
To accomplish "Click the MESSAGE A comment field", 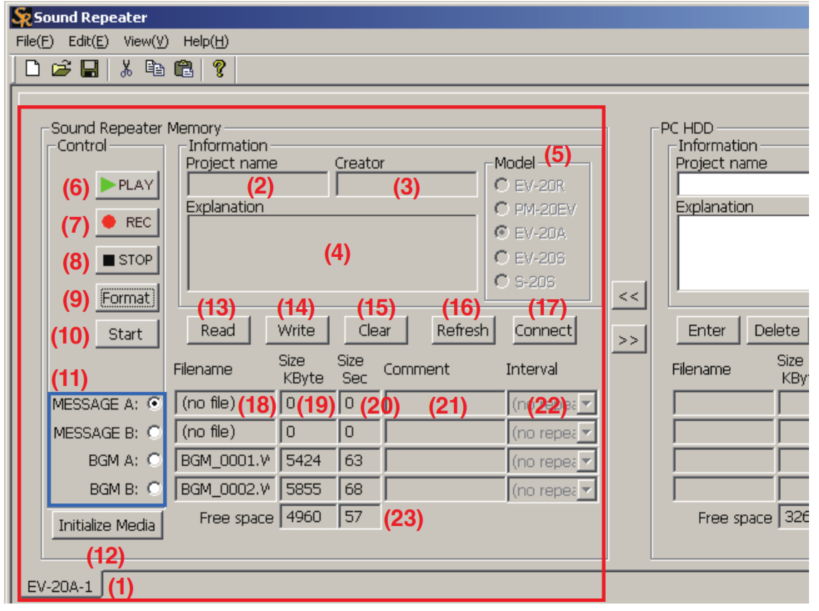I will click(x=445, y=404).
